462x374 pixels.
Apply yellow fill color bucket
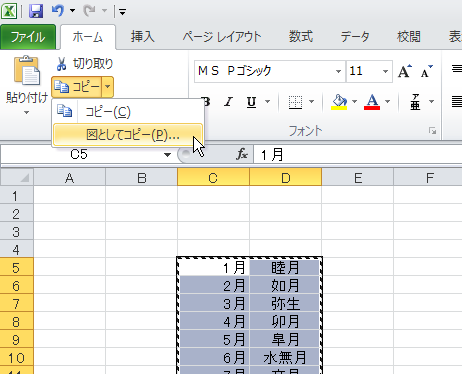coord(339,102)
